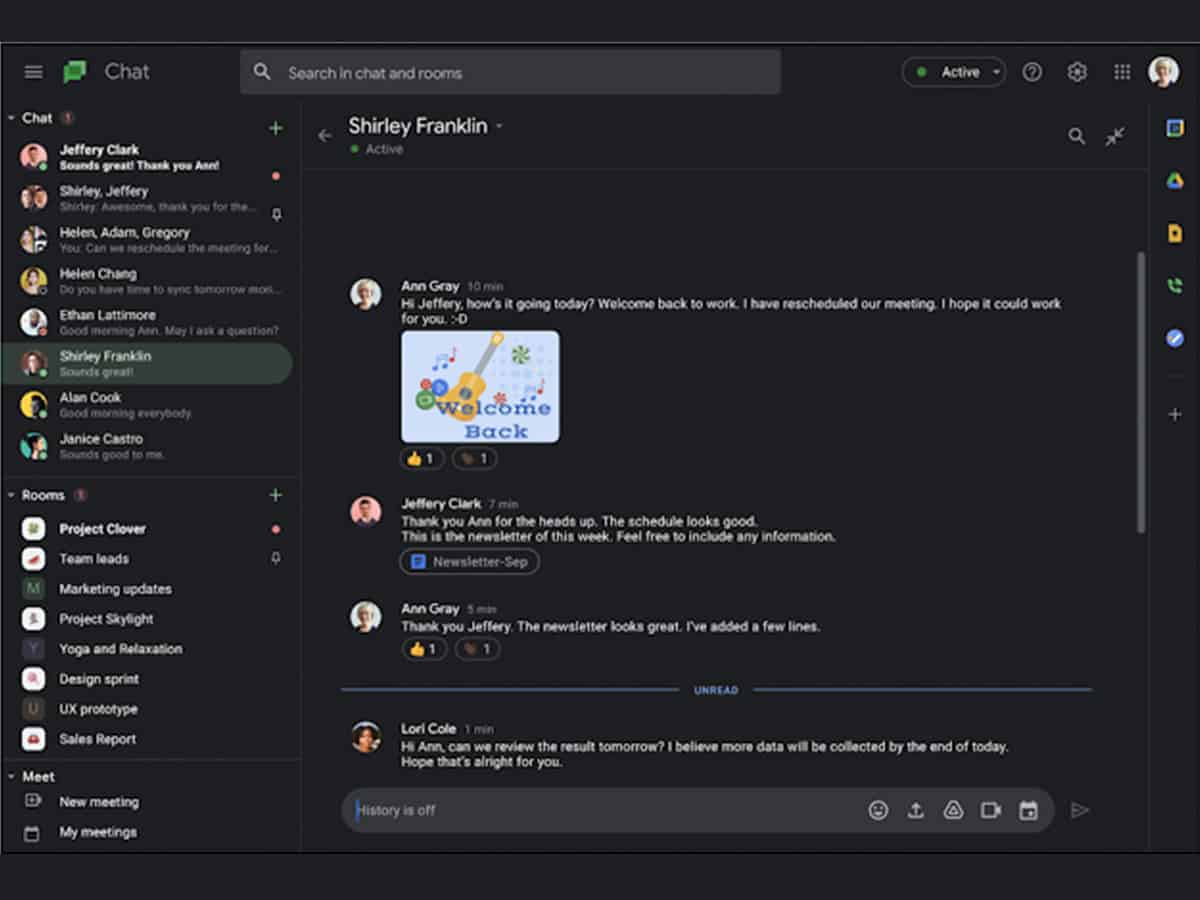Click pin icon on Shirley, Jeffery chat
The image size is (1200, 900).
276,213
